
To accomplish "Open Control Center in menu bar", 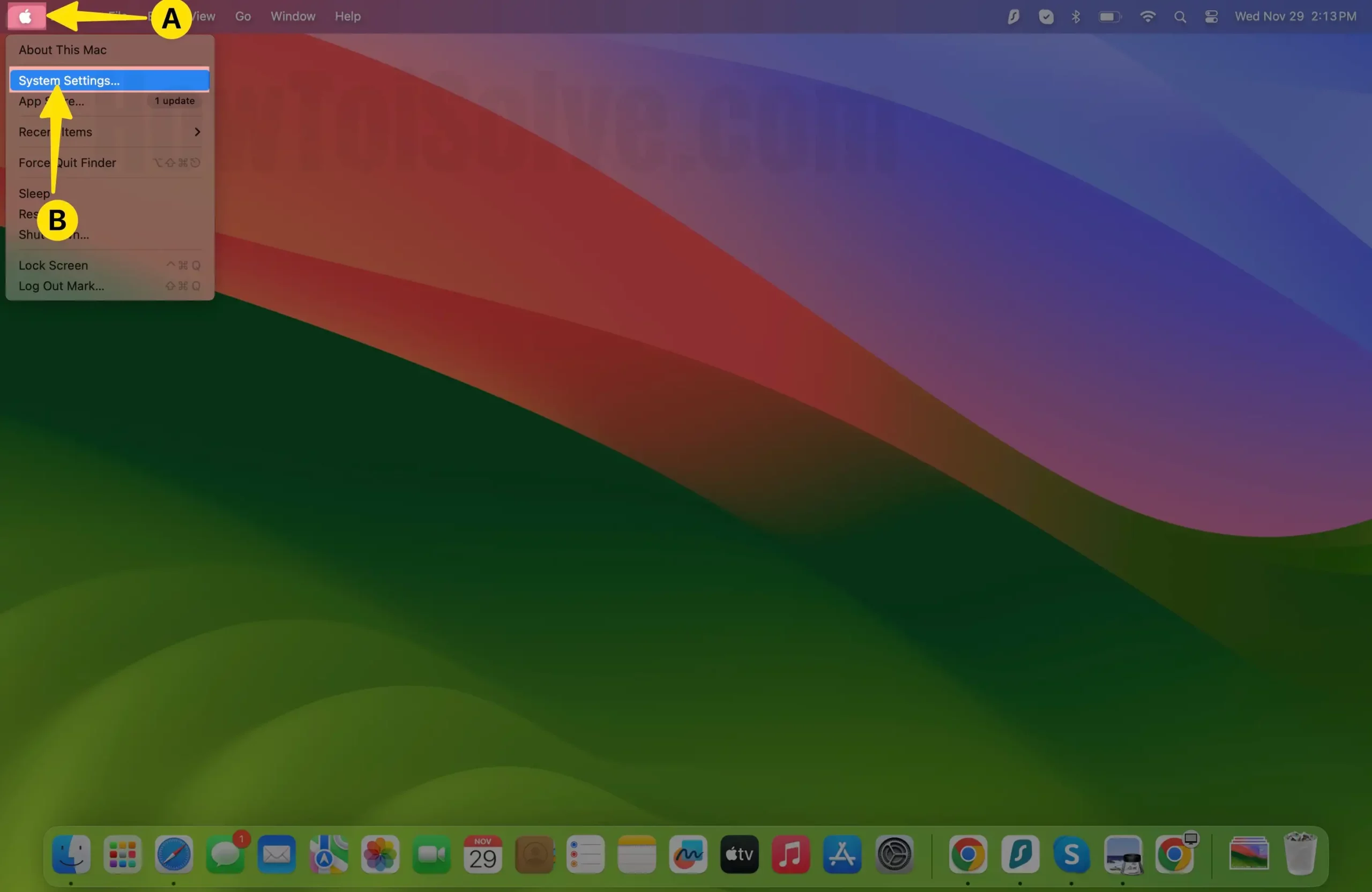I will [1211, 17].
